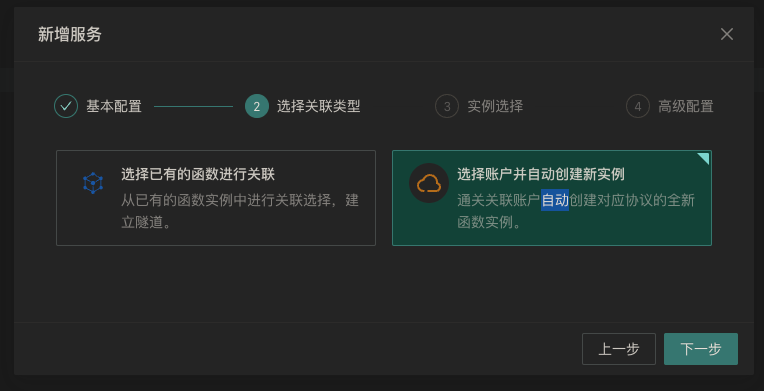Click the progress line between steps 1 and 2
Screen dimensions: 764x391
[193, 106]
